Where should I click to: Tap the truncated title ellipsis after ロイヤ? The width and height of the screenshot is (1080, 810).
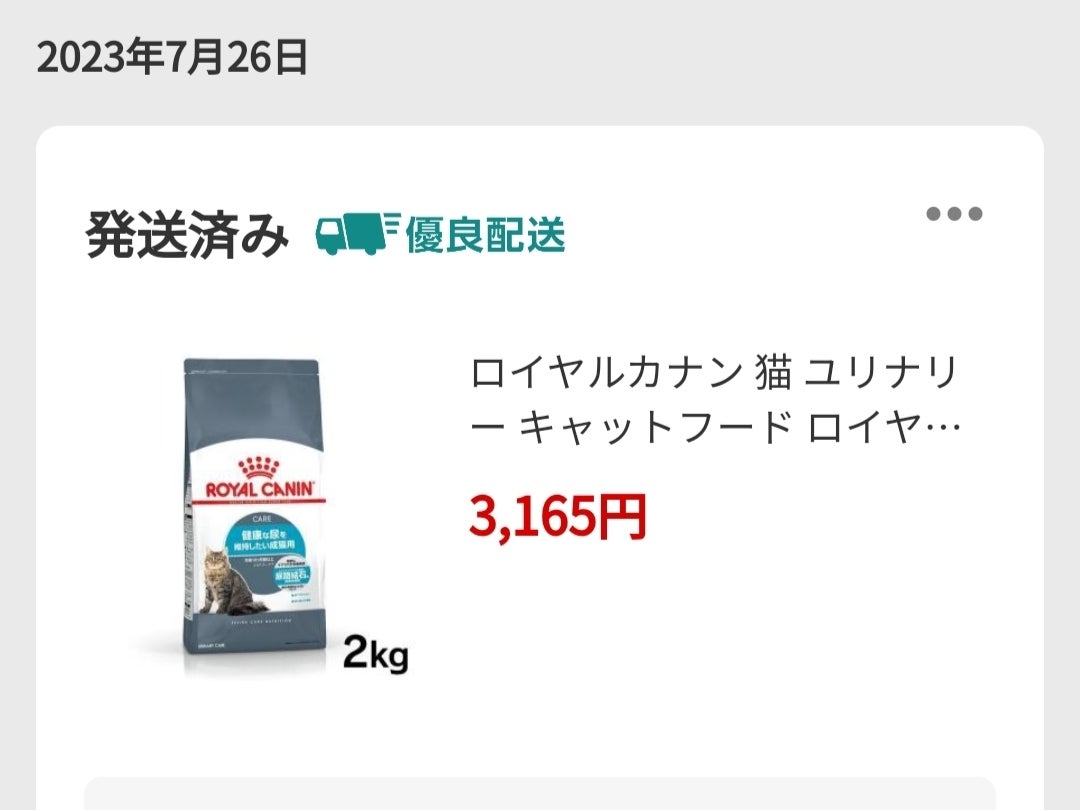[x=943, y=428]
